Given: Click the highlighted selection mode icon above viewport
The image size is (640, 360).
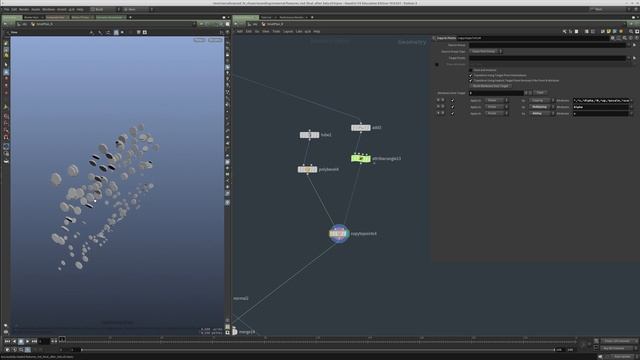Looking at the screenshot, I should pyautogui.click(x=116, y=32).
